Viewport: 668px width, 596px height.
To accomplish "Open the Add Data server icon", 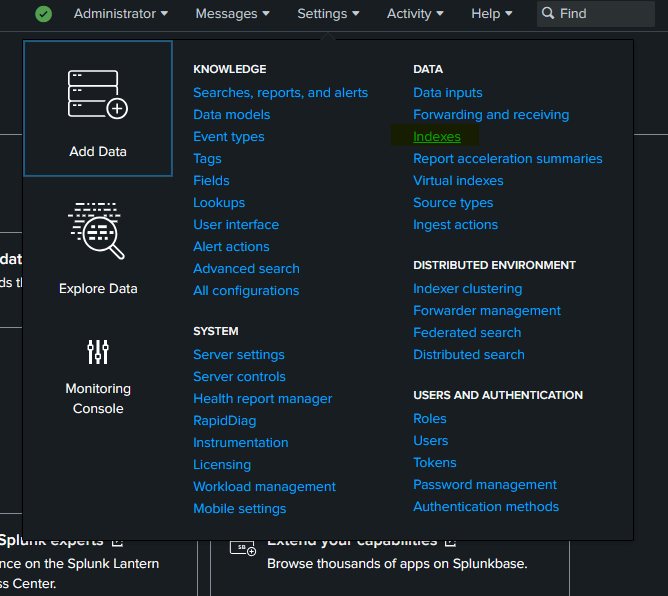I will point(98,95).
